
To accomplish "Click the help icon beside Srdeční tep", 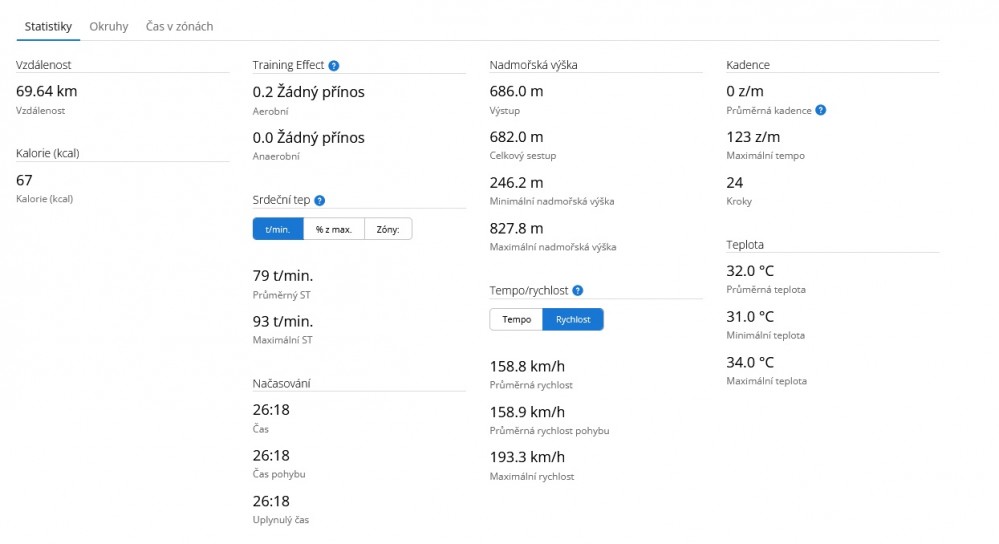I will (320, 201).
